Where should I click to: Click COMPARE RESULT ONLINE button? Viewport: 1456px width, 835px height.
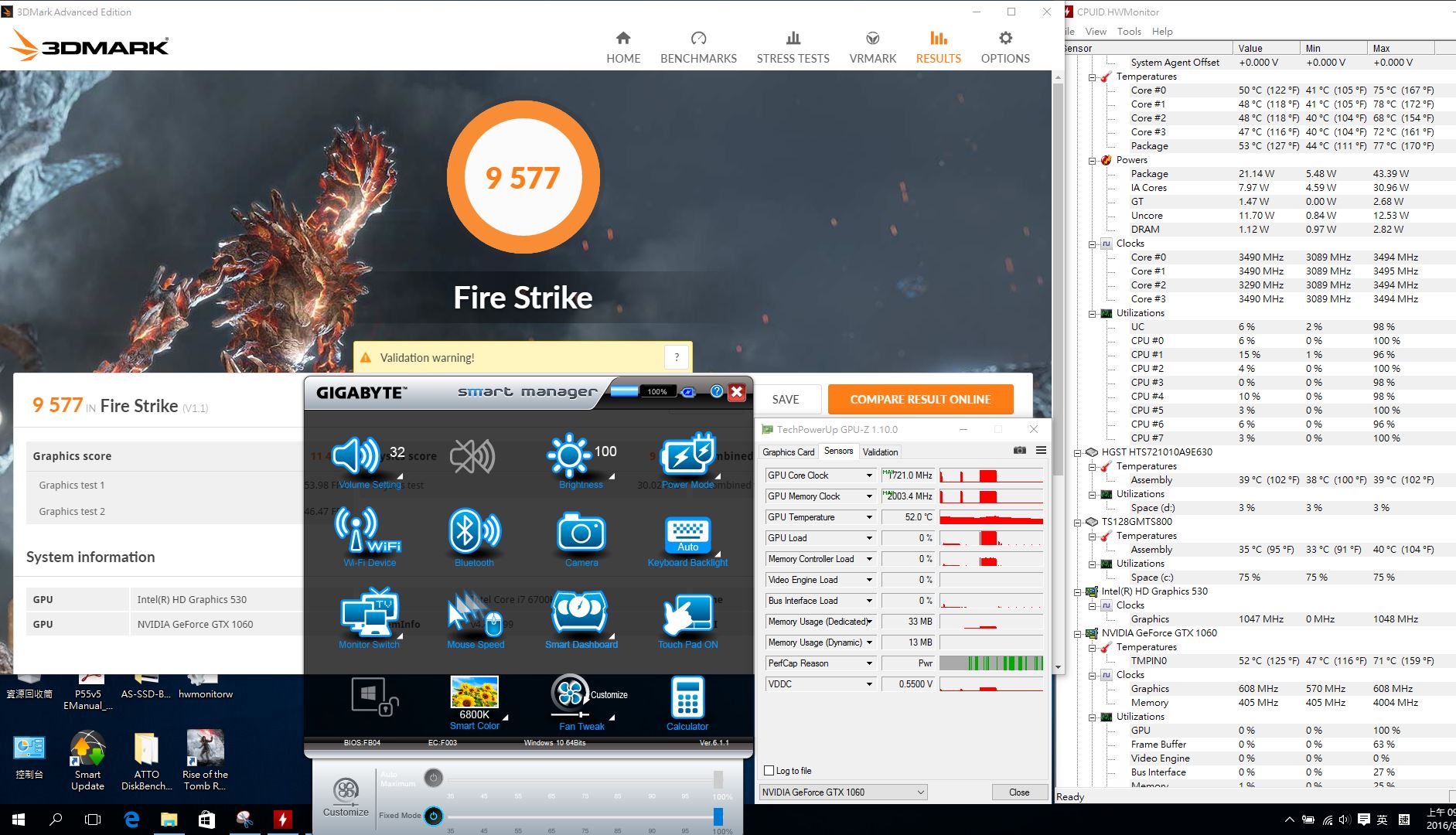(920, 399)
